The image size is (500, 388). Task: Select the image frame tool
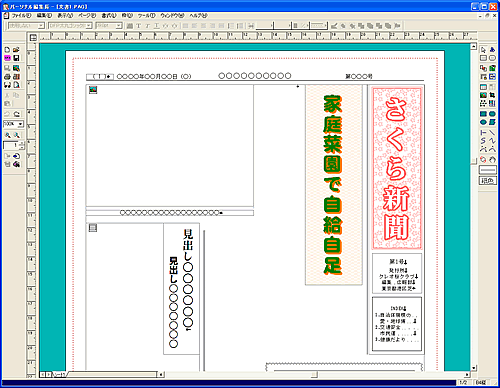pos(484,95)
